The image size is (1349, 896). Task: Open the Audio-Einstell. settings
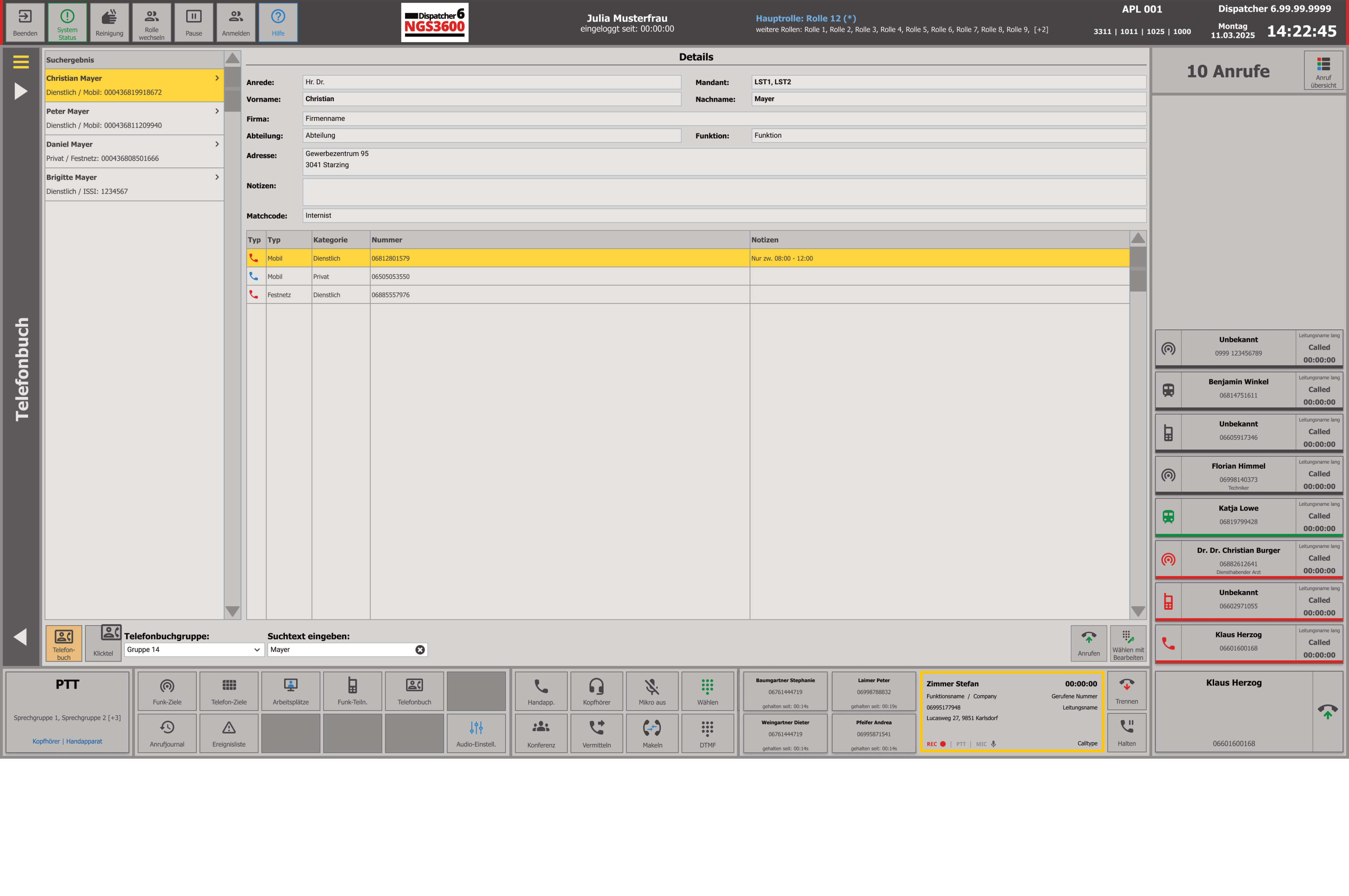click(x=476, y=733)
